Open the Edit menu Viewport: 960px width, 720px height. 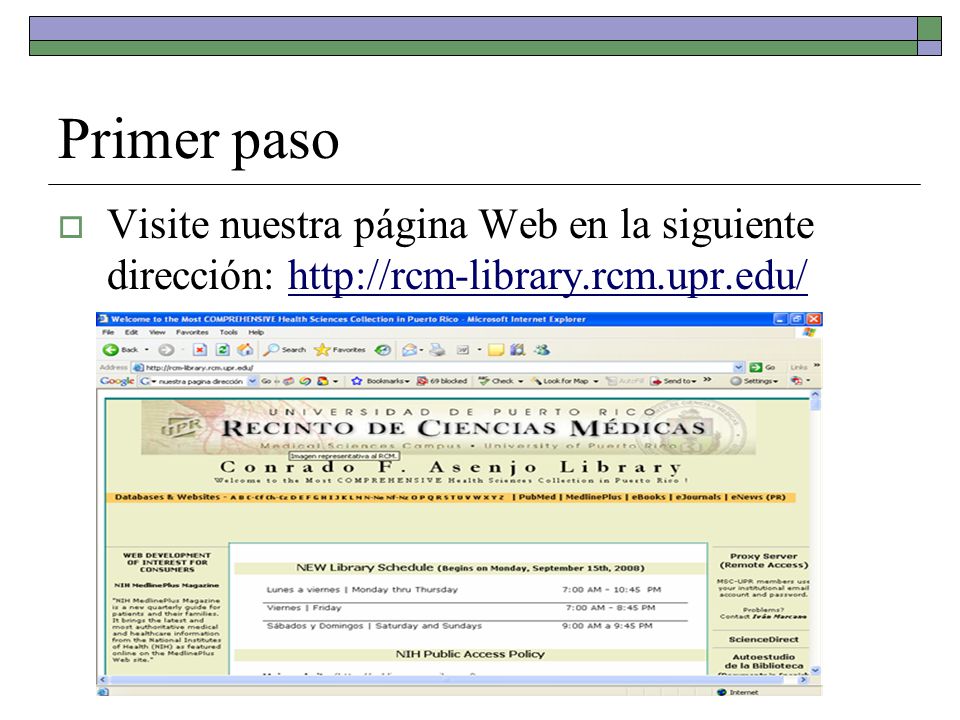(132, 332)
